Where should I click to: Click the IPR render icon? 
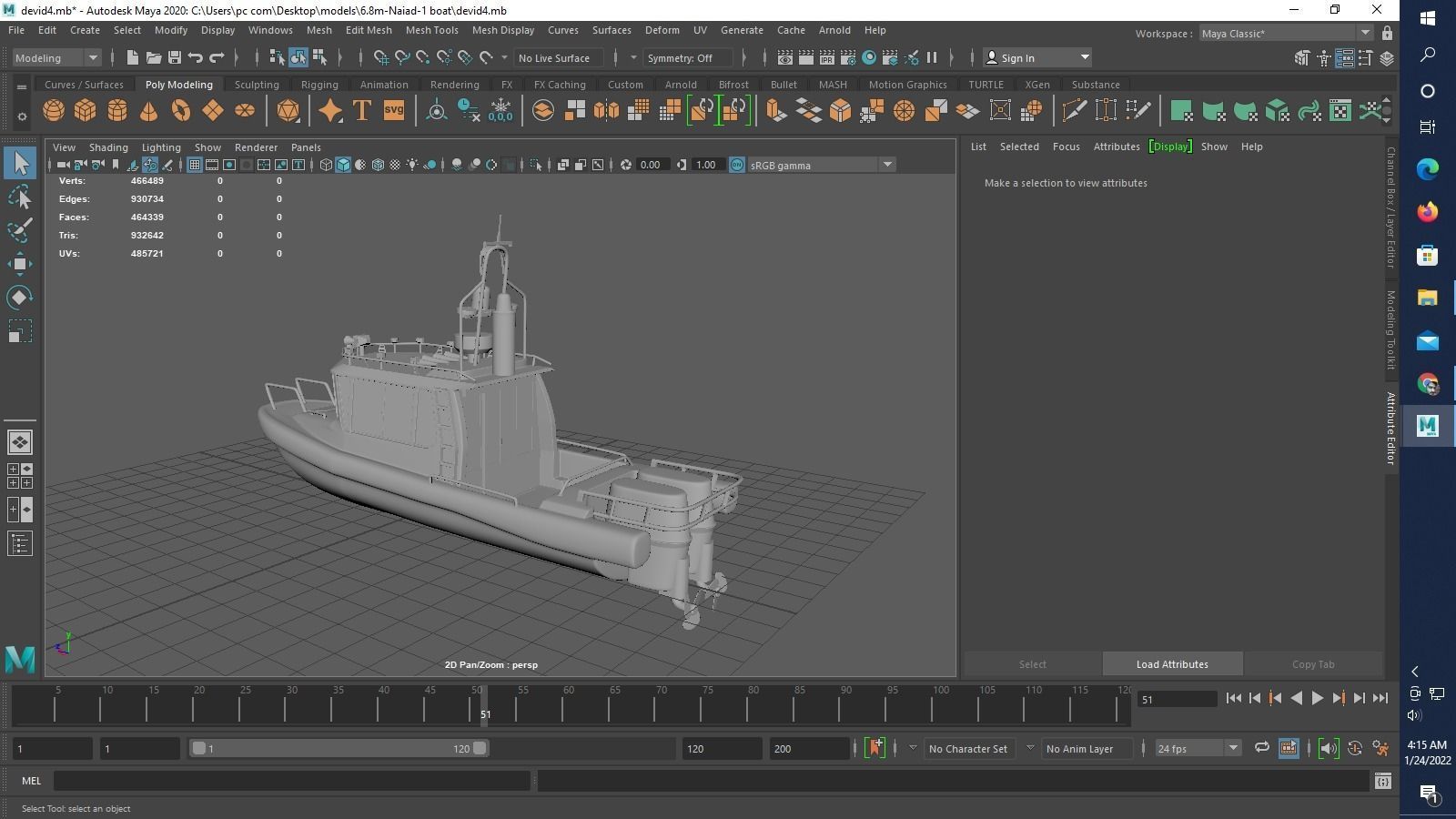(827, 57)
